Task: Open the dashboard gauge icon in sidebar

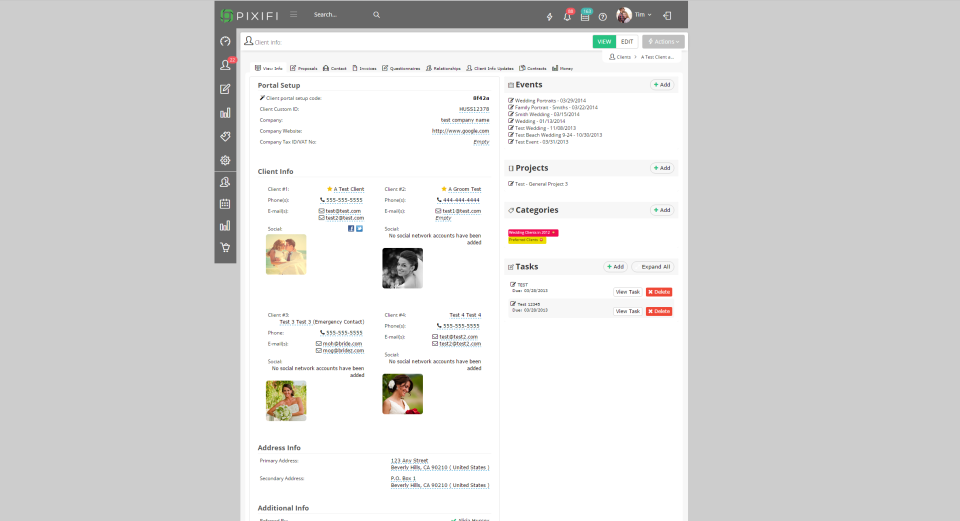Action: point(225,42)
